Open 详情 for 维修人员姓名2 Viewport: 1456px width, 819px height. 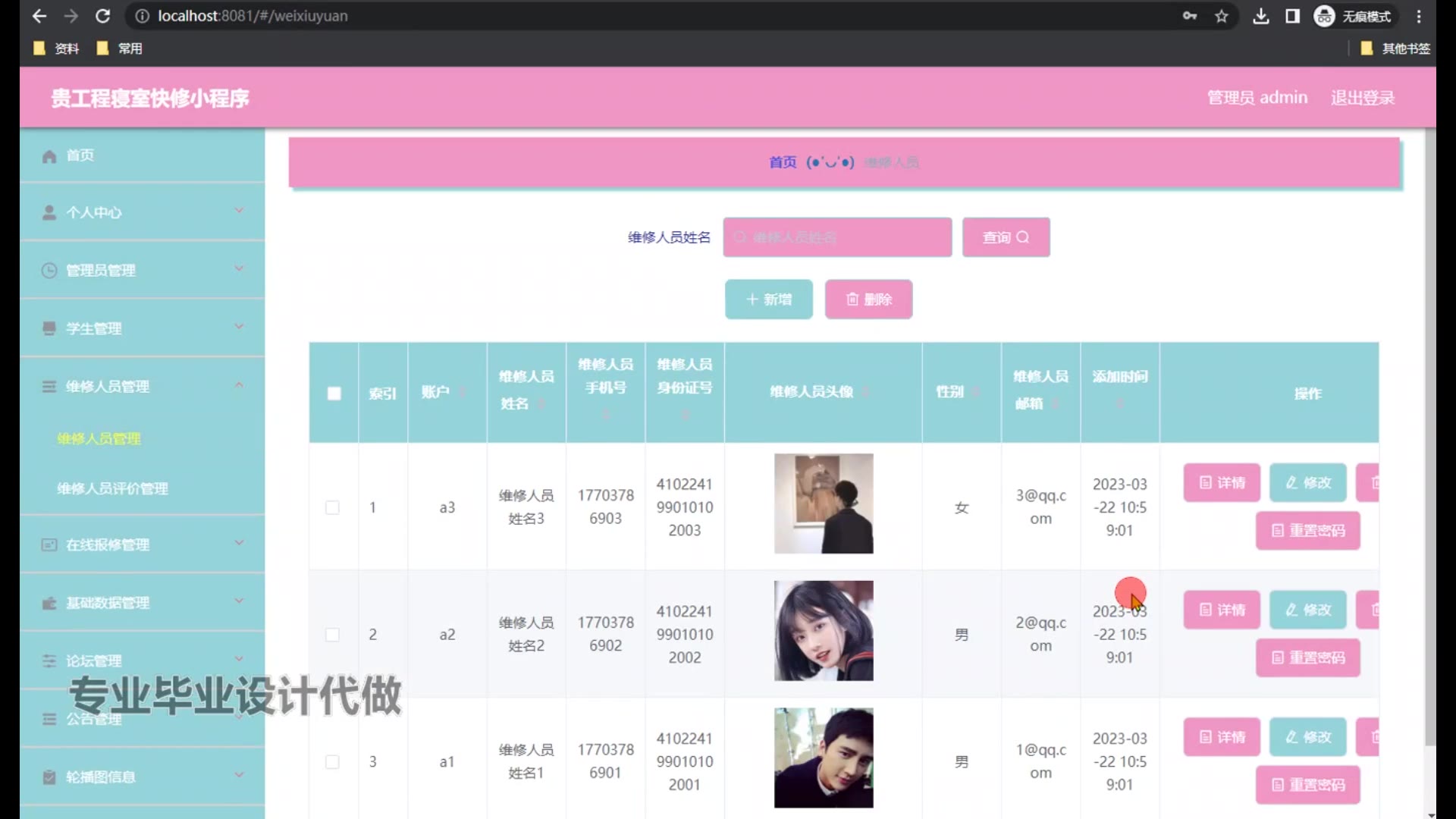pos(1222,610)
